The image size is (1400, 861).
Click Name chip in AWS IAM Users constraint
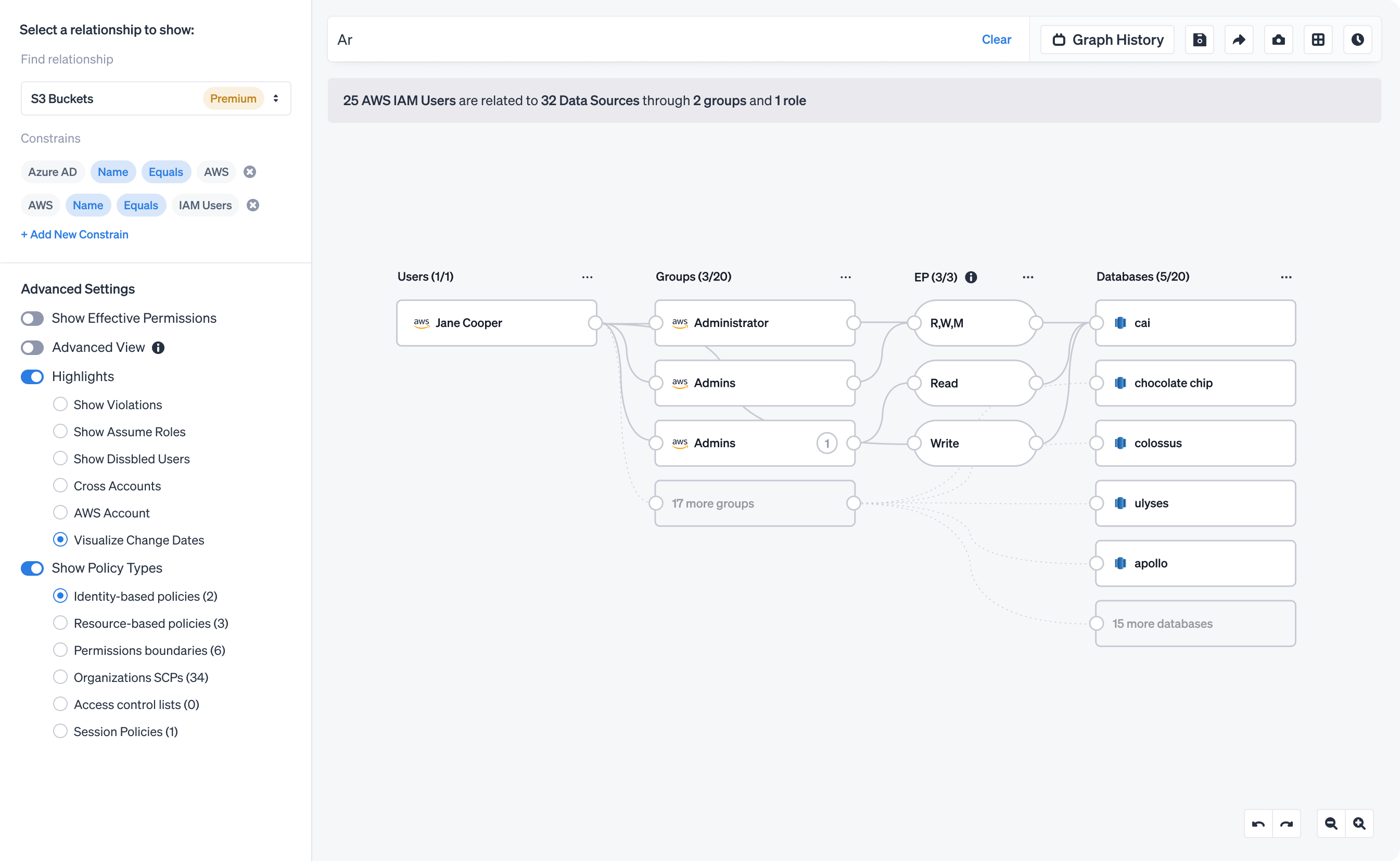coord(87,206)
